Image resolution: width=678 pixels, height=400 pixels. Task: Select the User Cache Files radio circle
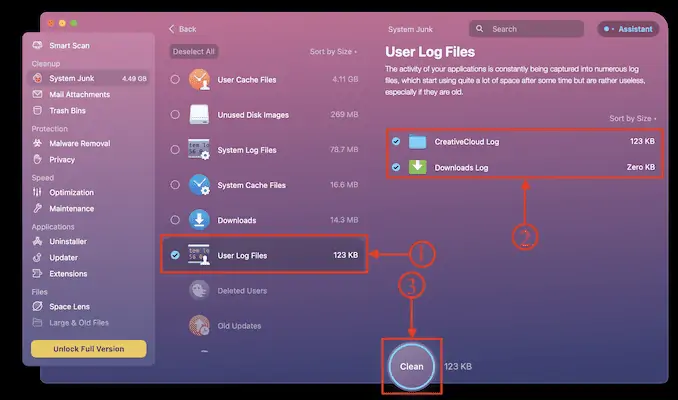click(x=176, y=79)
